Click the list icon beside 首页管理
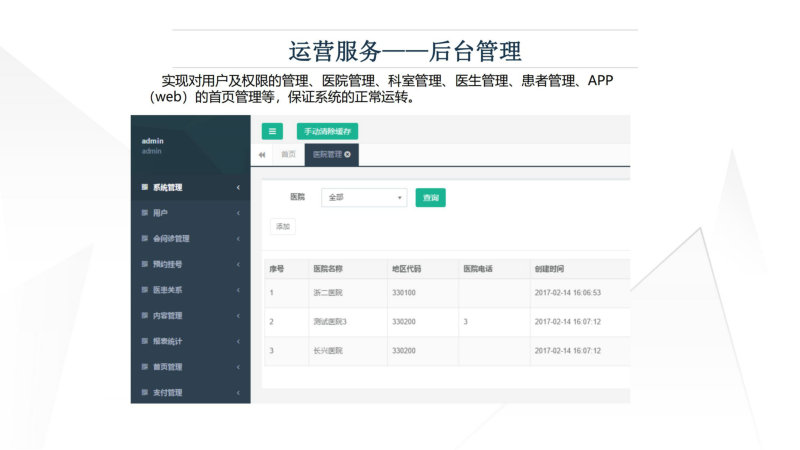Screen dimensions: 800x450 145,366
